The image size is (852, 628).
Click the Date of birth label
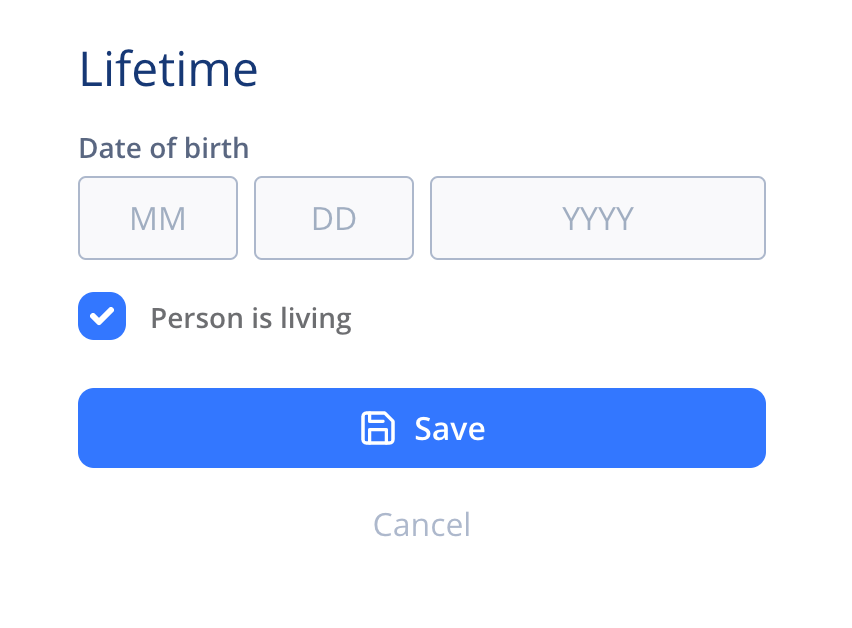[x=164, y=148]
